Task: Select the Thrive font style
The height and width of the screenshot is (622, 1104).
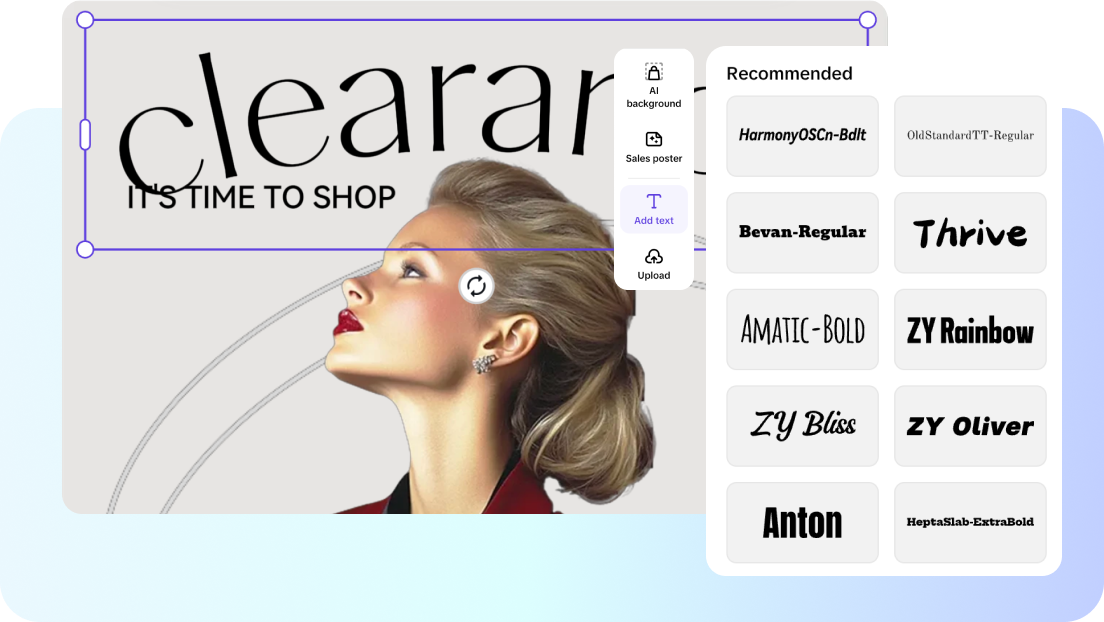Action: [970, 232]
